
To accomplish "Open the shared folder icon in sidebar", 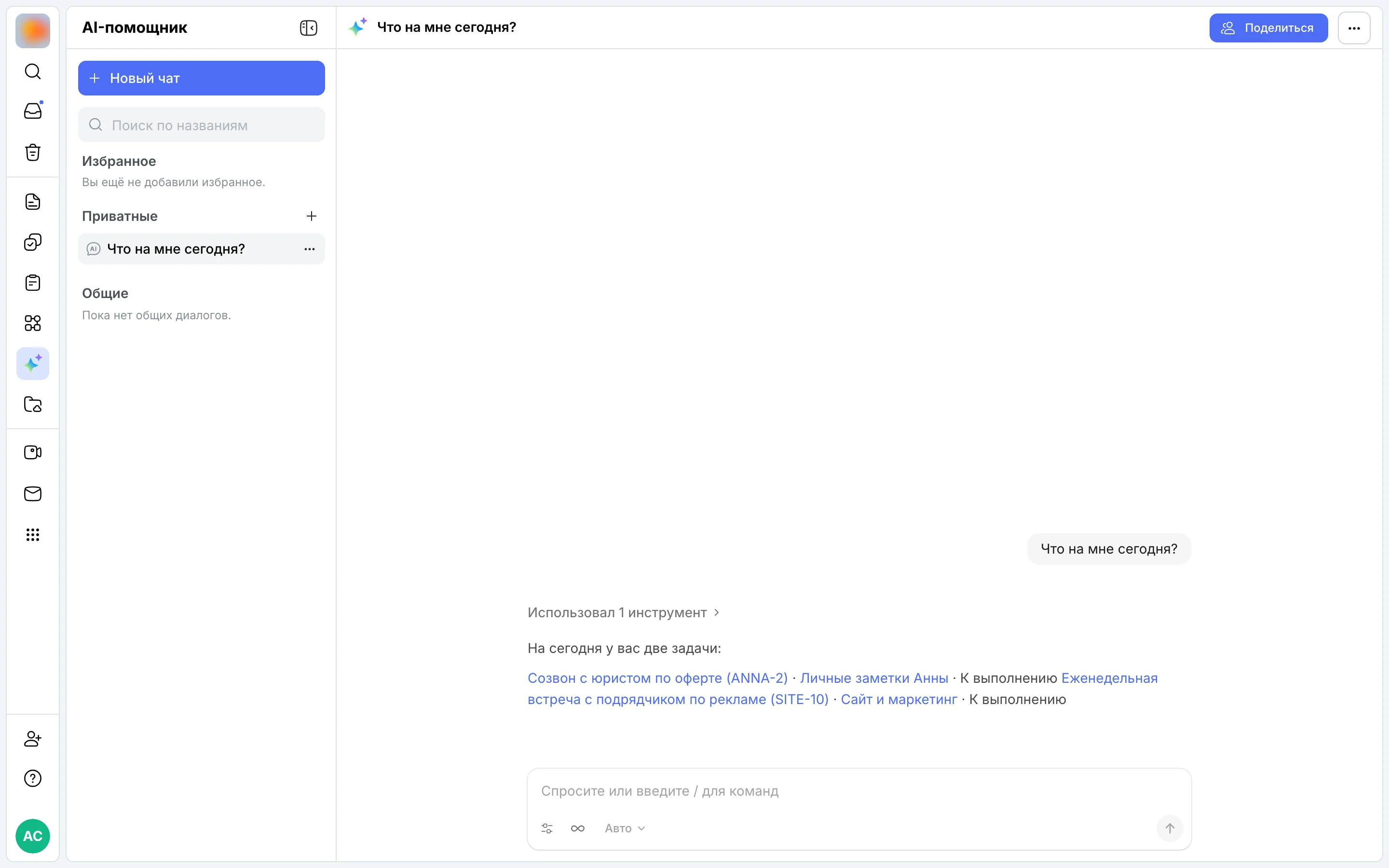I will click(33, 404).
